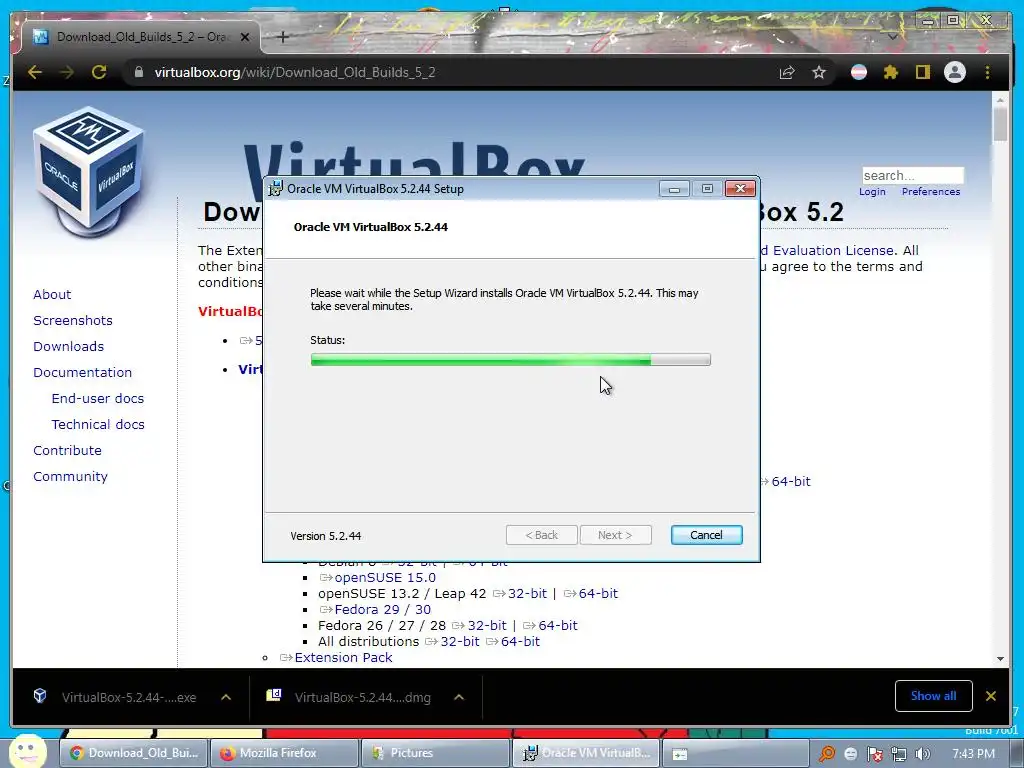Image resolution: width=1024 pixels, height=768 pixels.
Task: Click the site padlock icon
Action: 138,72
